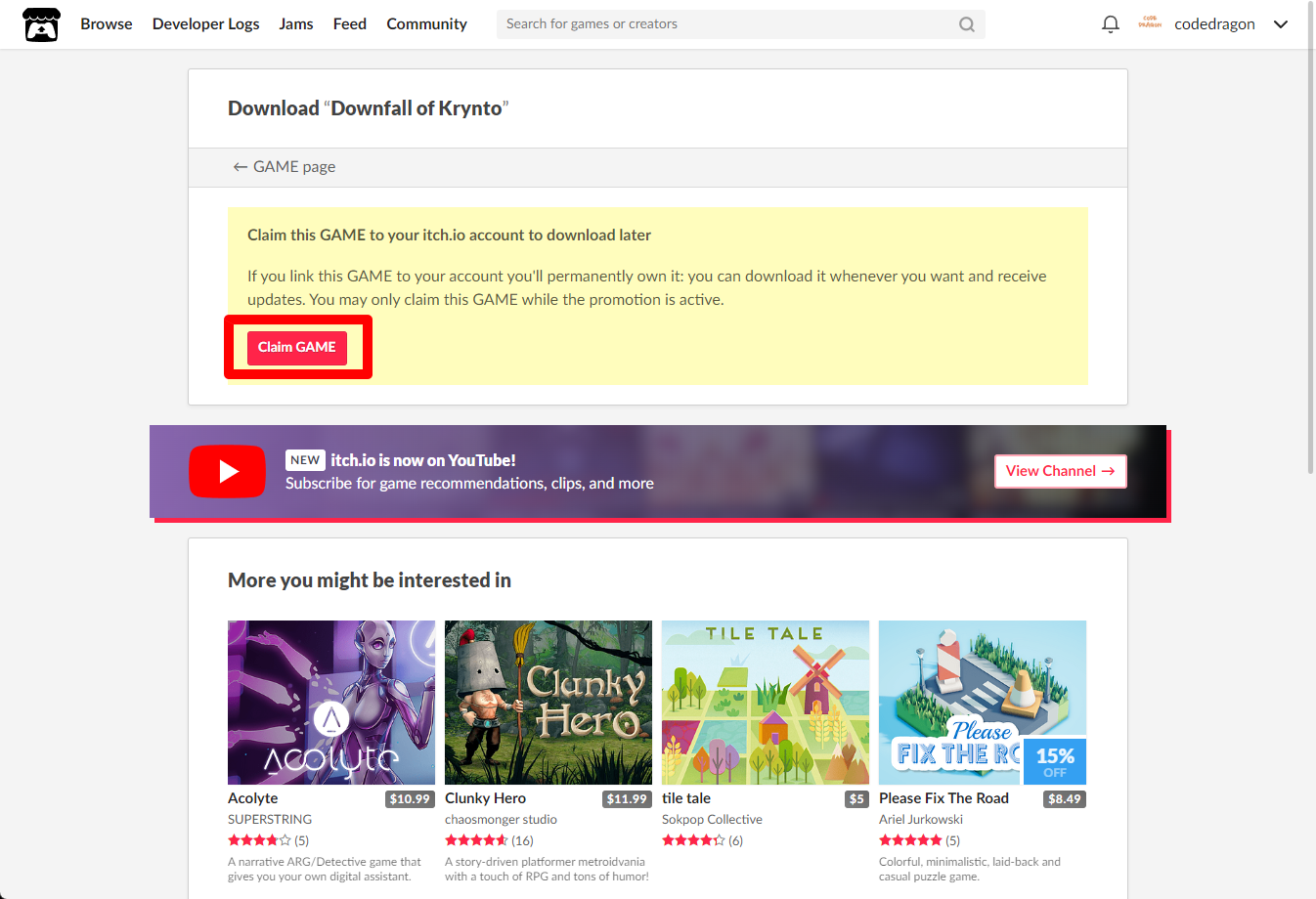
Task: Click the $10.99 price tag
Action: 410,799
